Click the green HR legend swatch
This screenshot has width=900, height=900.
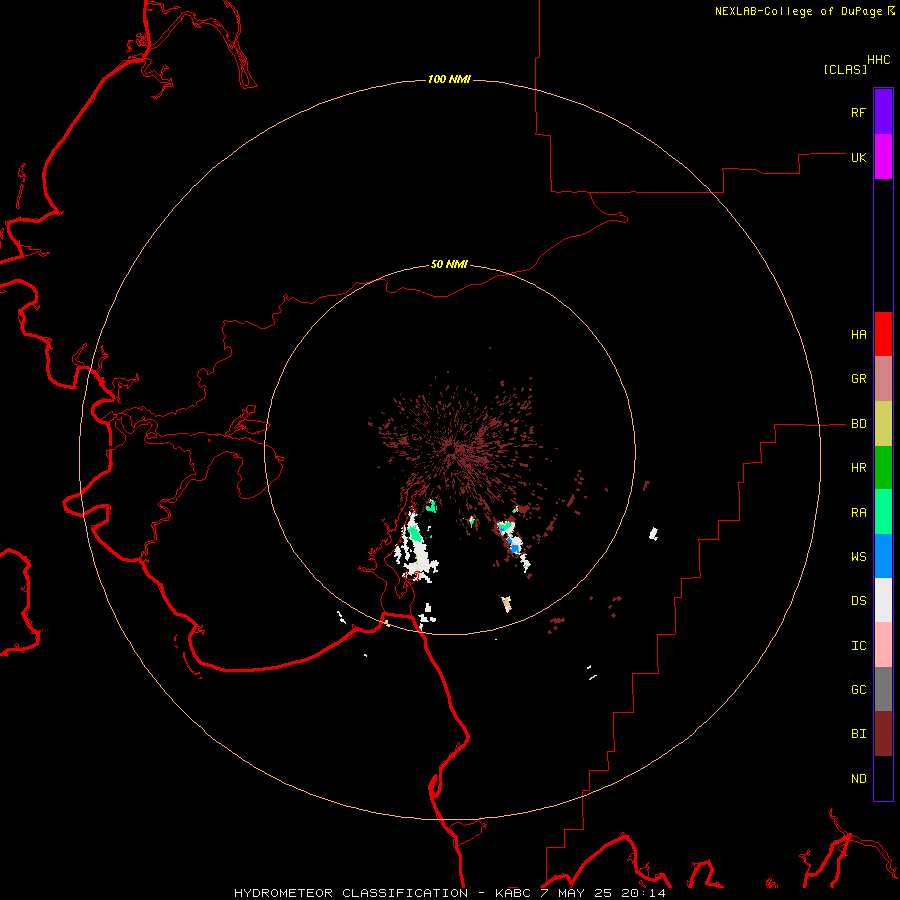click(x=883, y=468)
